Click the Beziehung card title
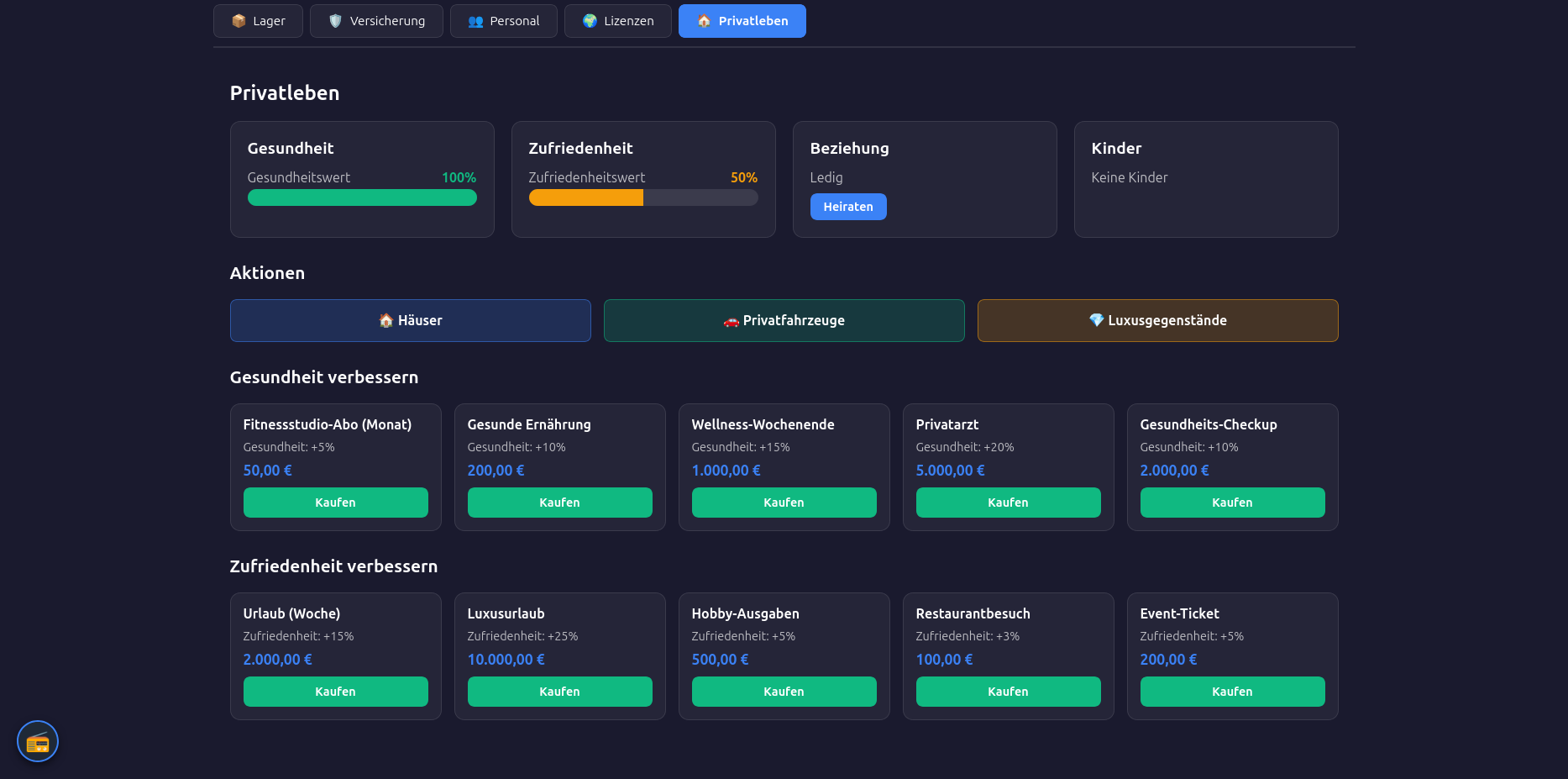The height and width of the screenshot is (779, 1568). coord(849,148)
